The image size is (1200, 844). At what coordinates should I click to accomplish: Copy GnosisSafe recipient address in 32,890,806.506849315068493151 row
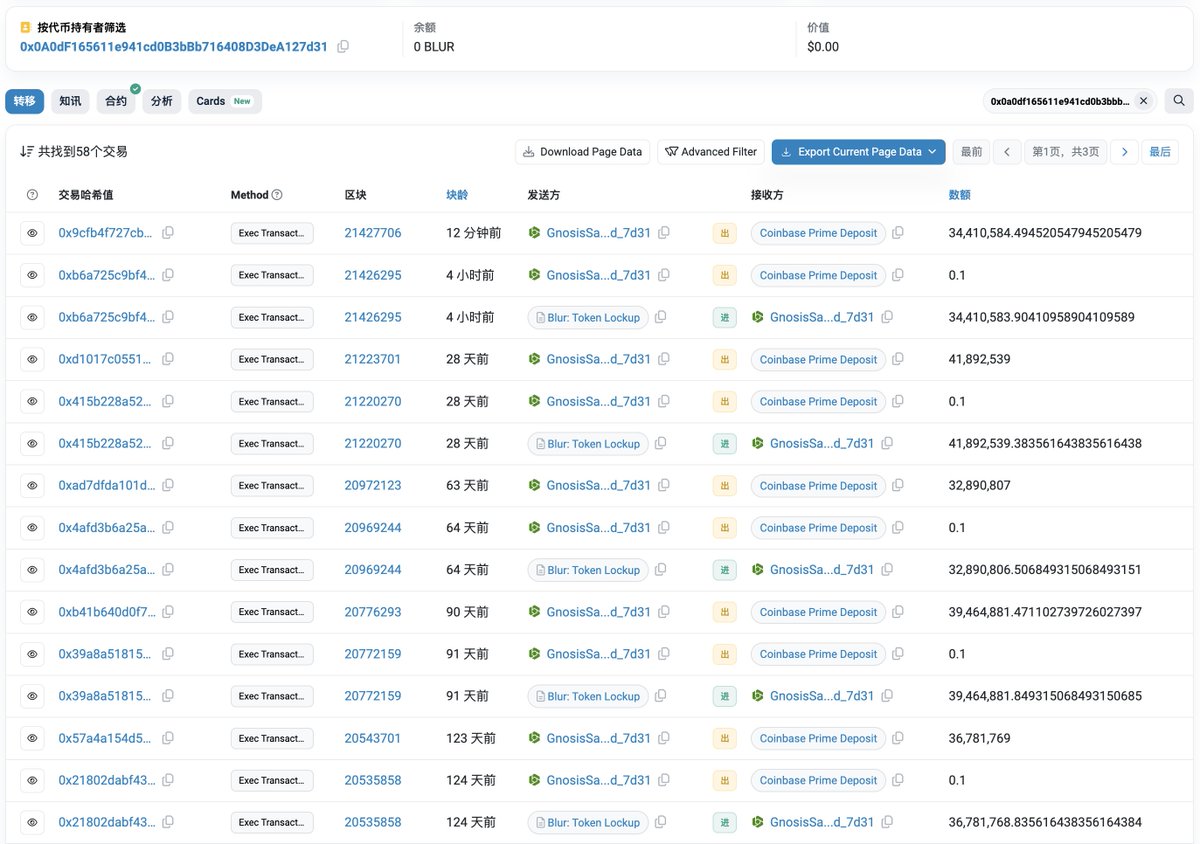click(x=887, y=569)
